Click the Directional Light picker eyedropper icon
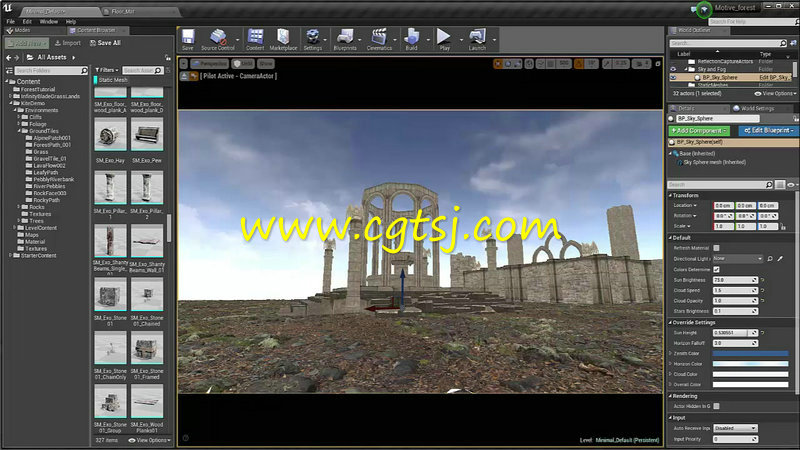The image size is (800, 450). 780,259
